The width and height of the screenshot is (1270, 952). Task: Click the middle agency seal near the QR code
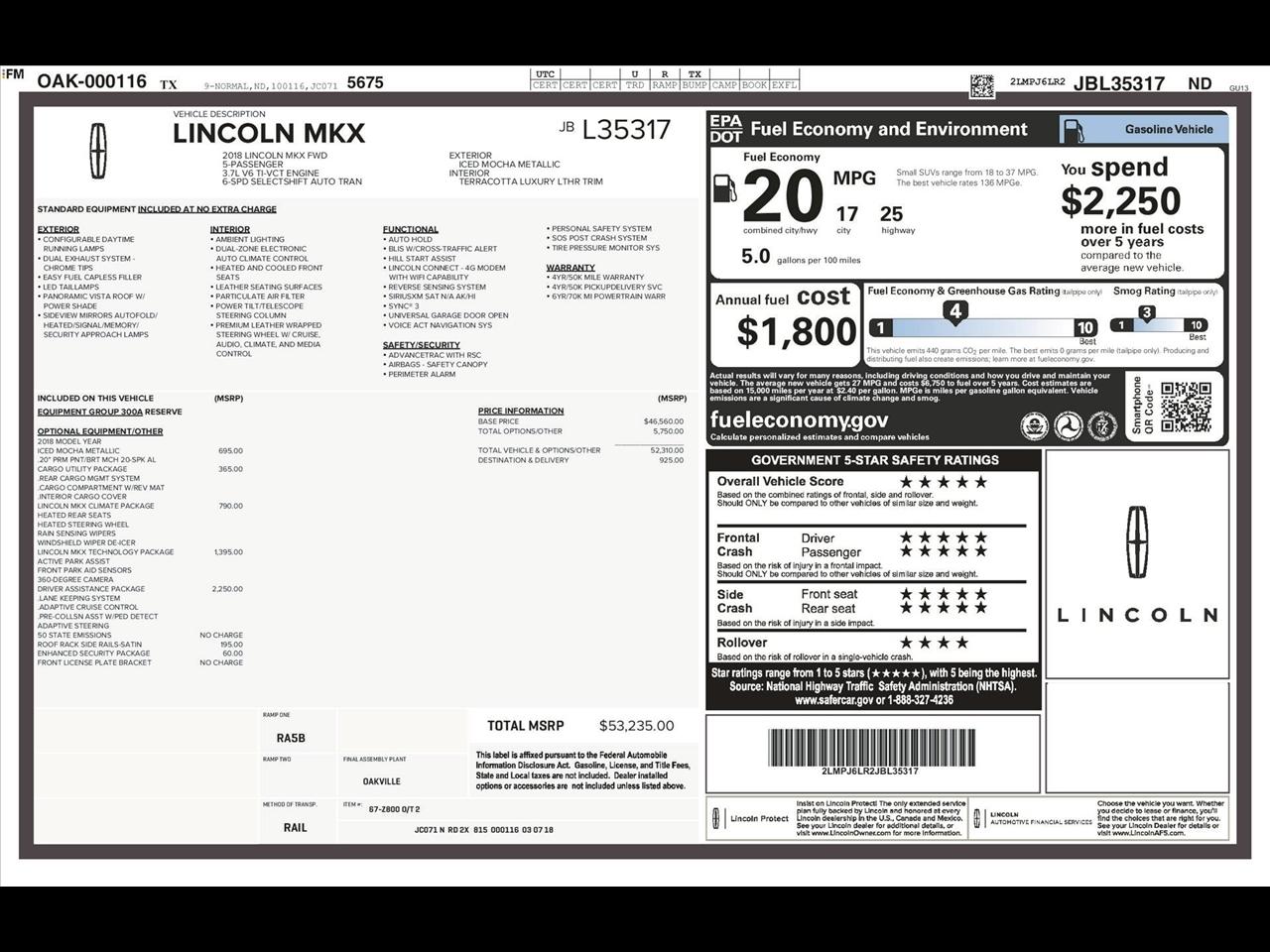point(1069,426)
